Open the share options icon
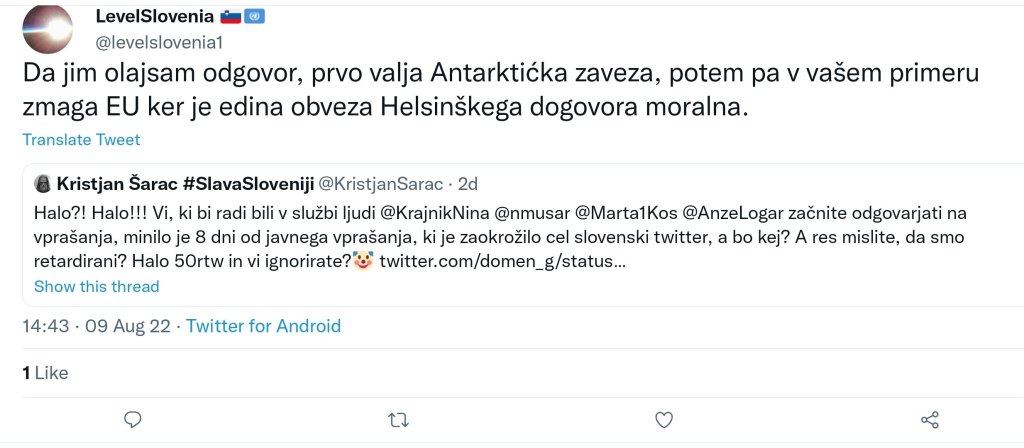1024x448 pixels. click(928, 419)
